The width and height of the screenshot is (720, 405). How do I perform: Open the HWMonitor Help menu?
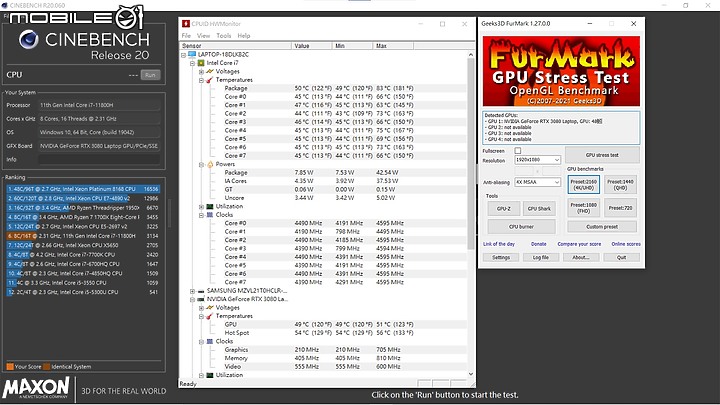pos(244,35)
